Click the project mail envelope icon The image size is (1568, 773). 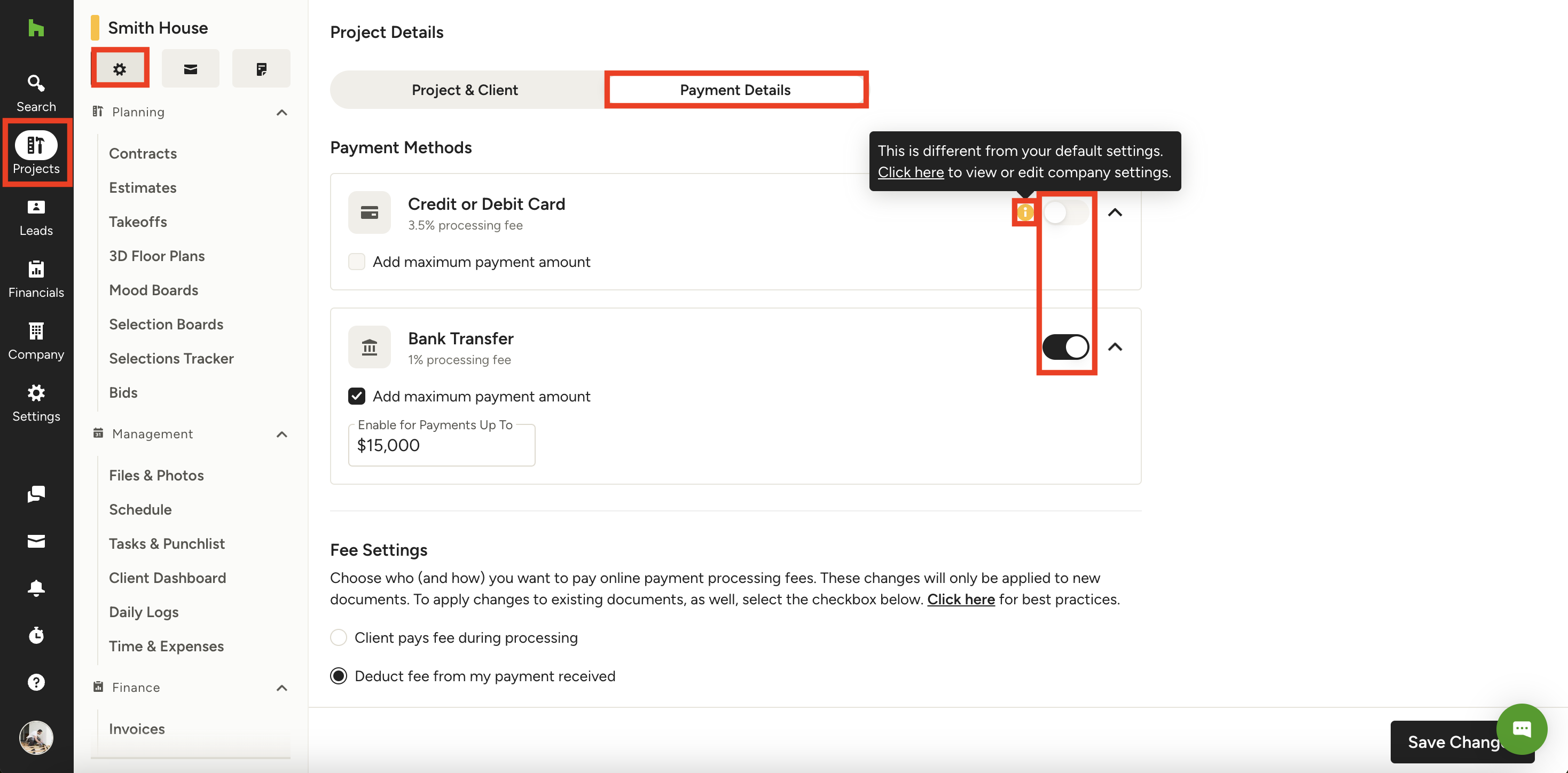tap(191, 69)
